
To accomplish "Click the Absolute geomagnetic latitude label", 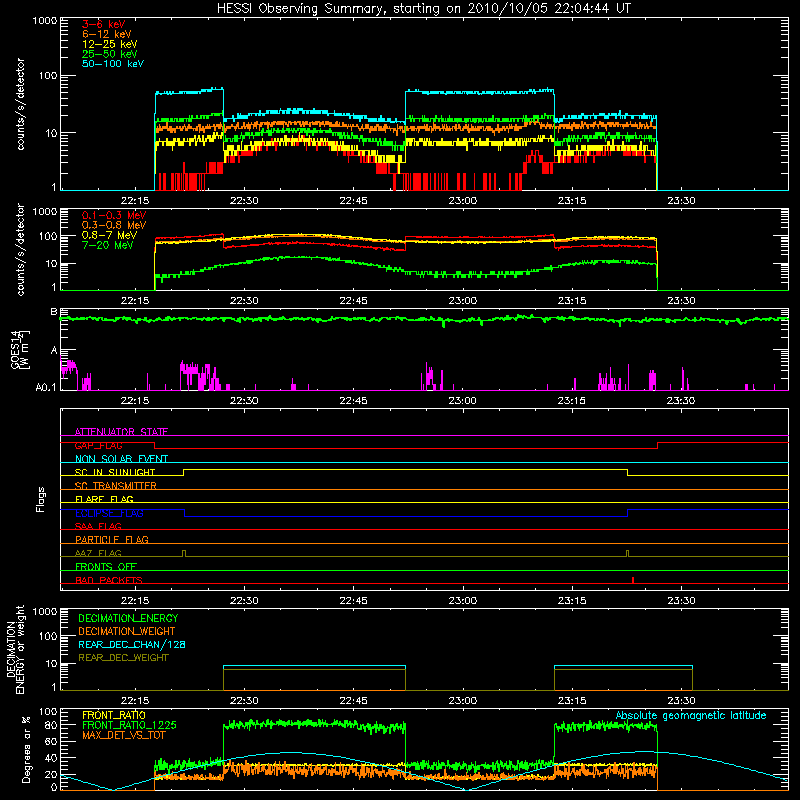I will tap(691, 715).
